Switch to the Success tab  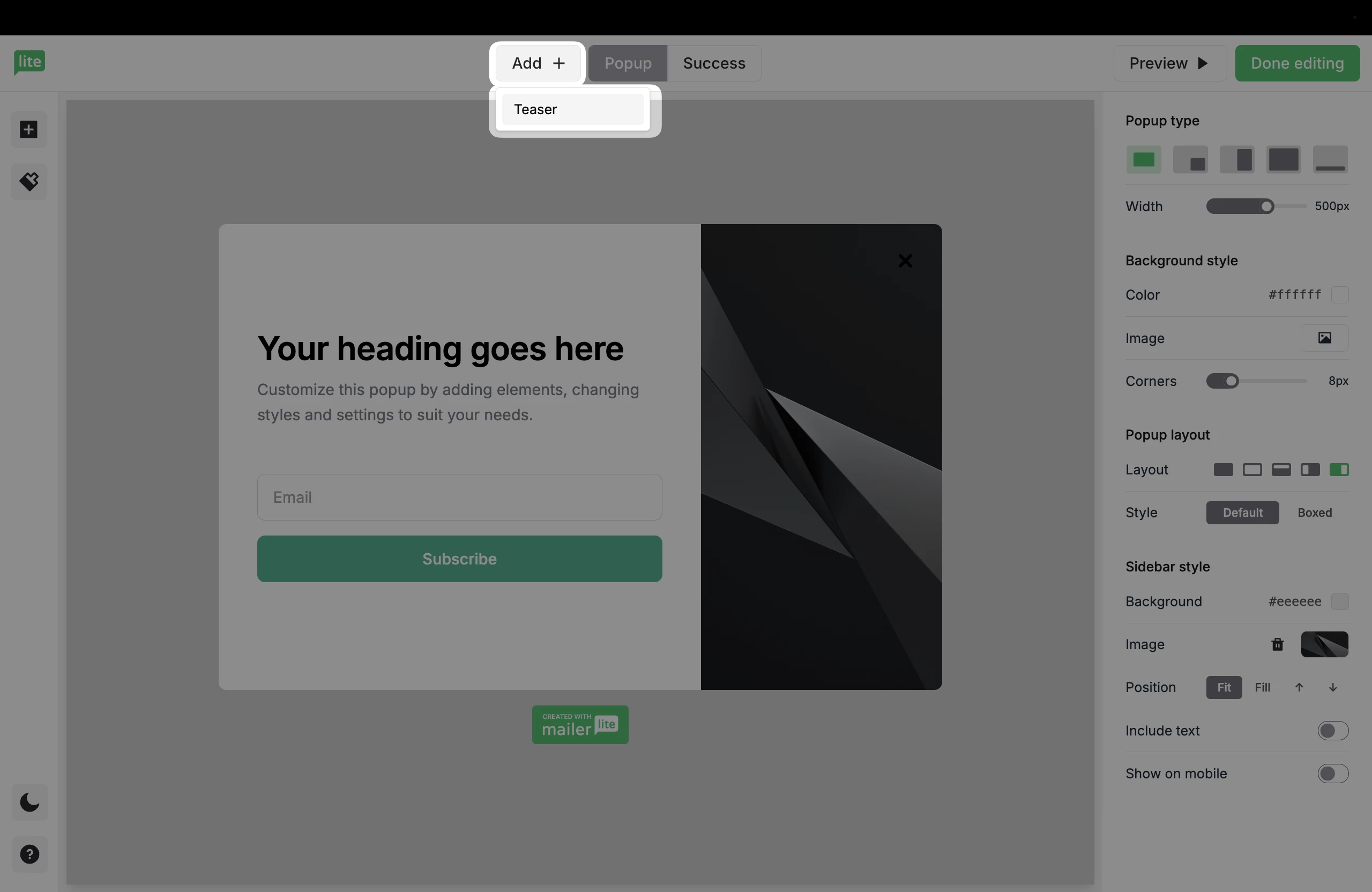pos(714,63)
